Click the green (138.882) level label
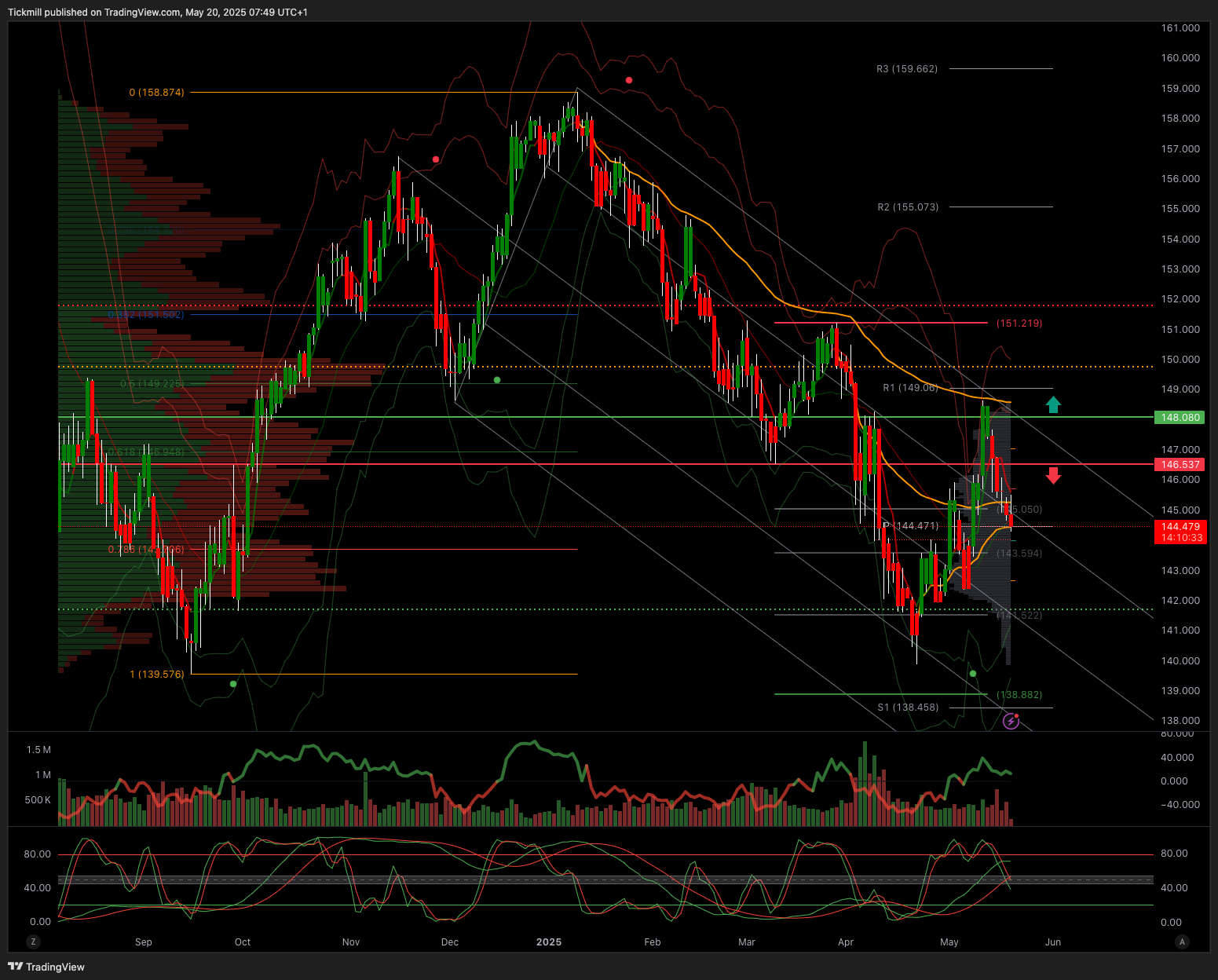 1019,695
